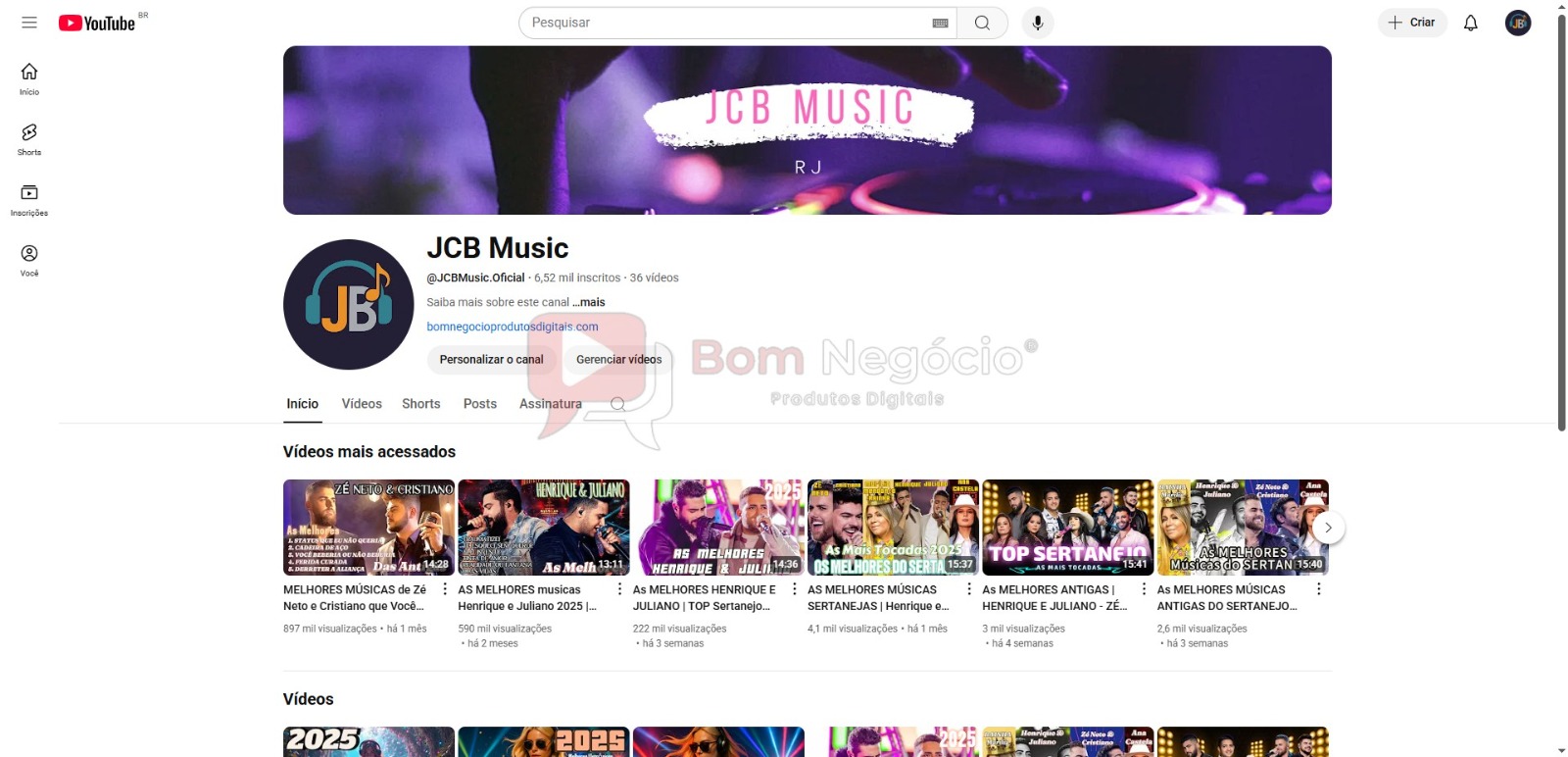Viewport: 1568px width, 757px height.
Task: Click the JCB Music channel avatar
Action: pyautogui.click(x=349, y=304)
